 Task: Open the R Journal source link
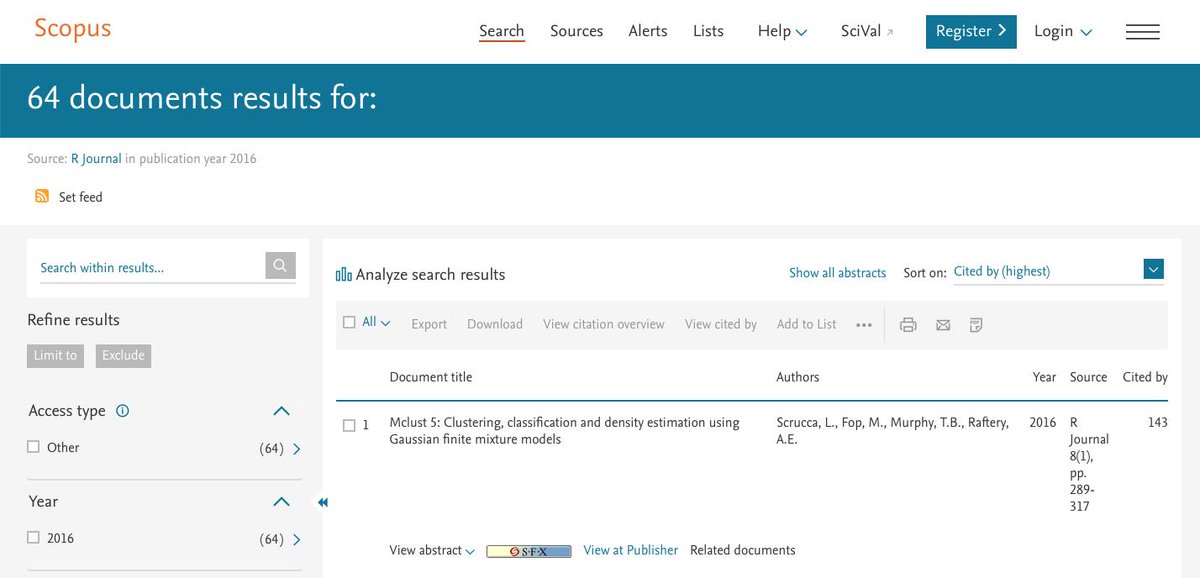(96, 158)
